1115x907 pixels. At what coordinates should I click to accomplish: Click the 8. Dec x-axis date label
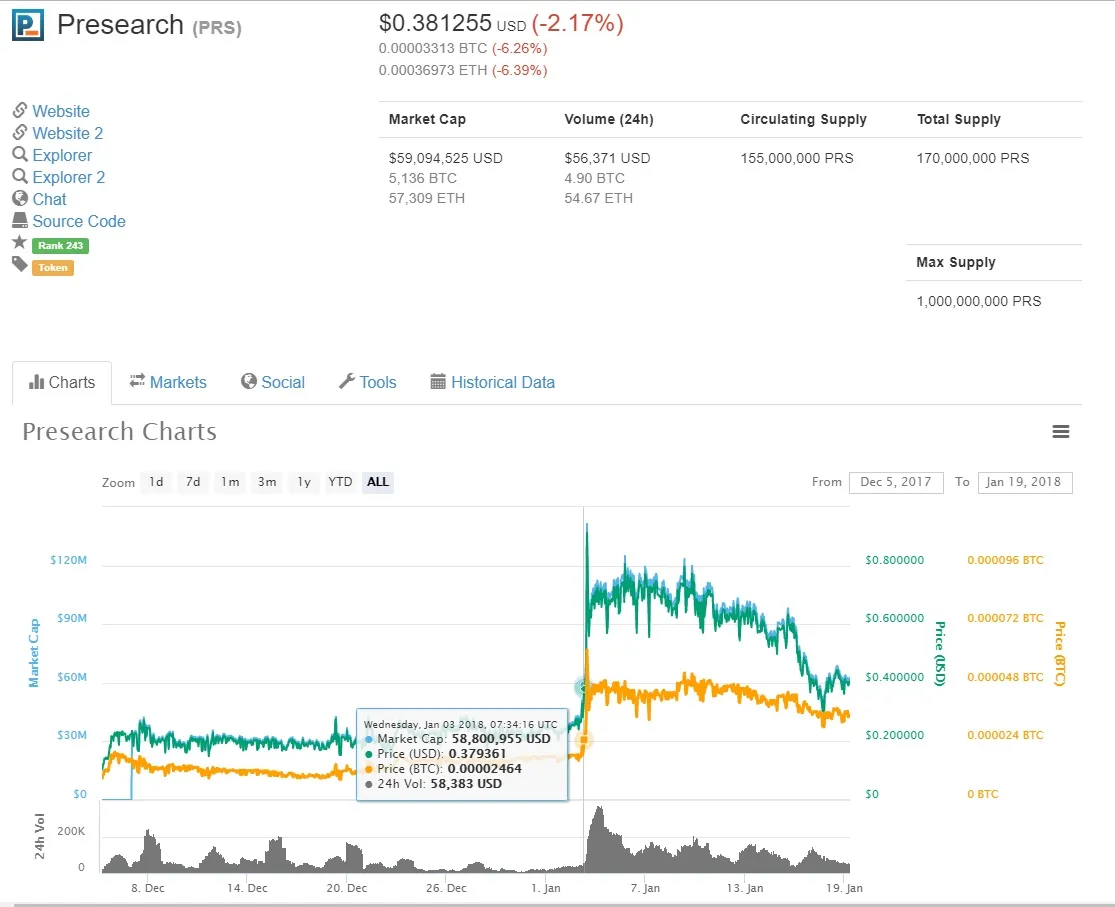(148, 888)
